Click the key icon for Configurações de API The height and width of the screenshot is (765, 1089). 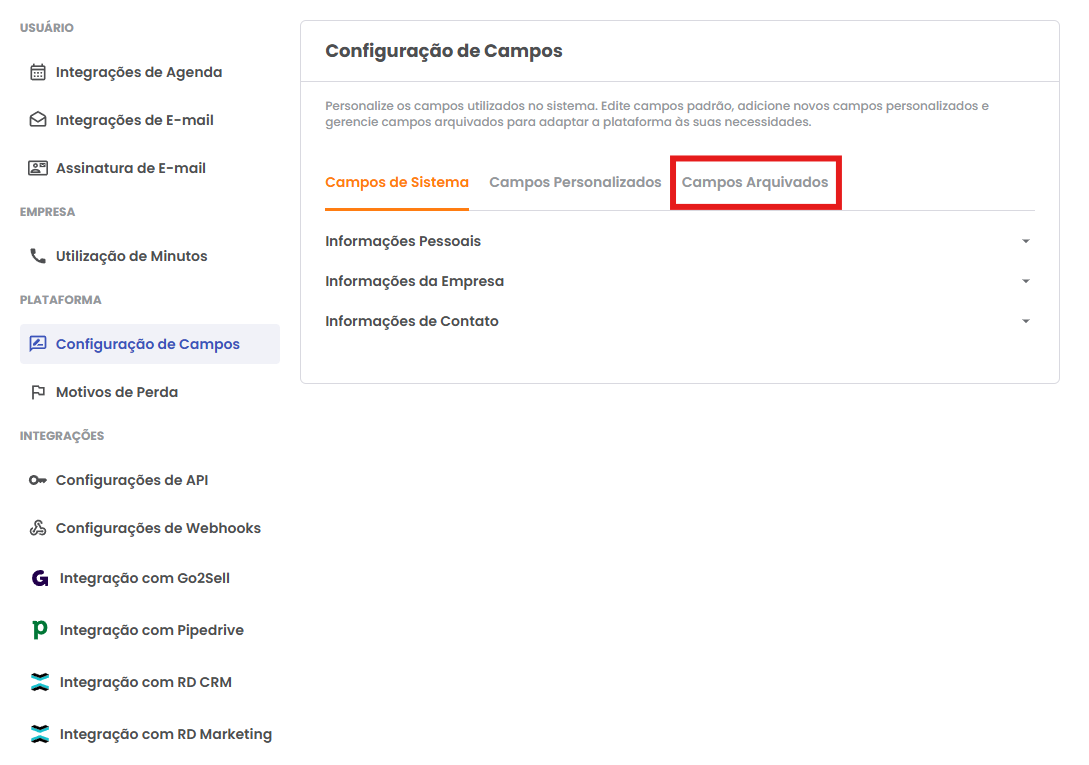pyautogui.click(x=38, y=480)
